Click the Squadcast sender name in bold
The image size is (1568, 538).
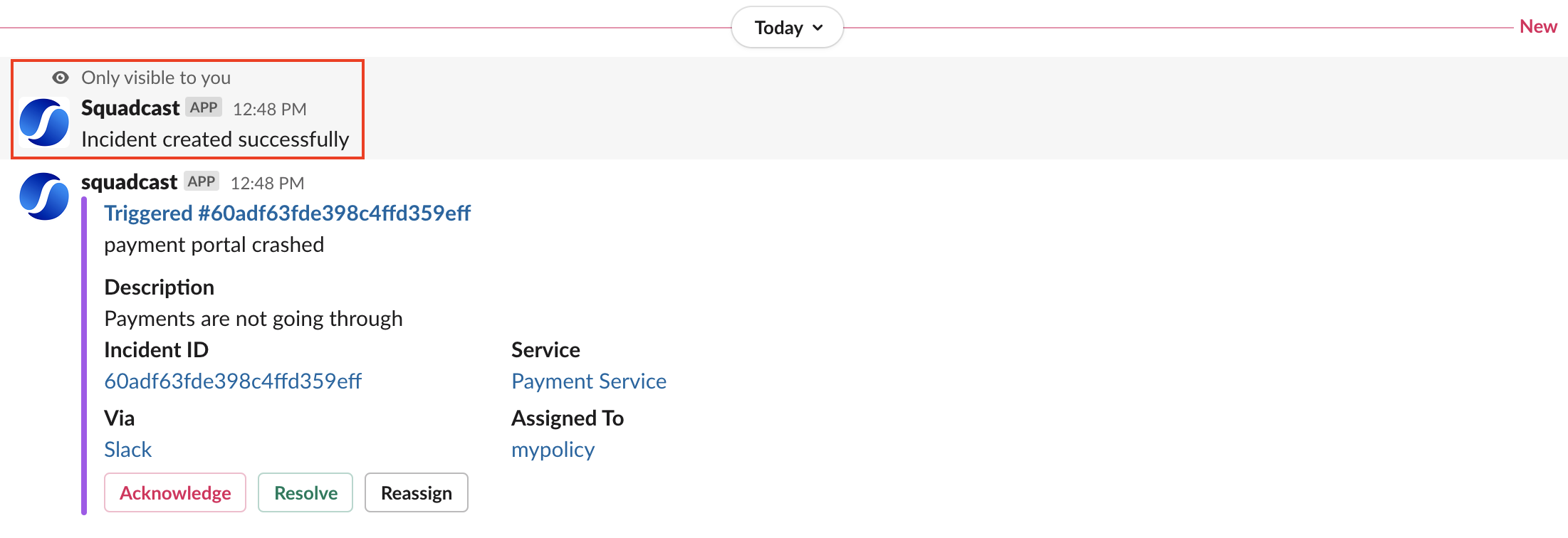click(x=130, y=108)
